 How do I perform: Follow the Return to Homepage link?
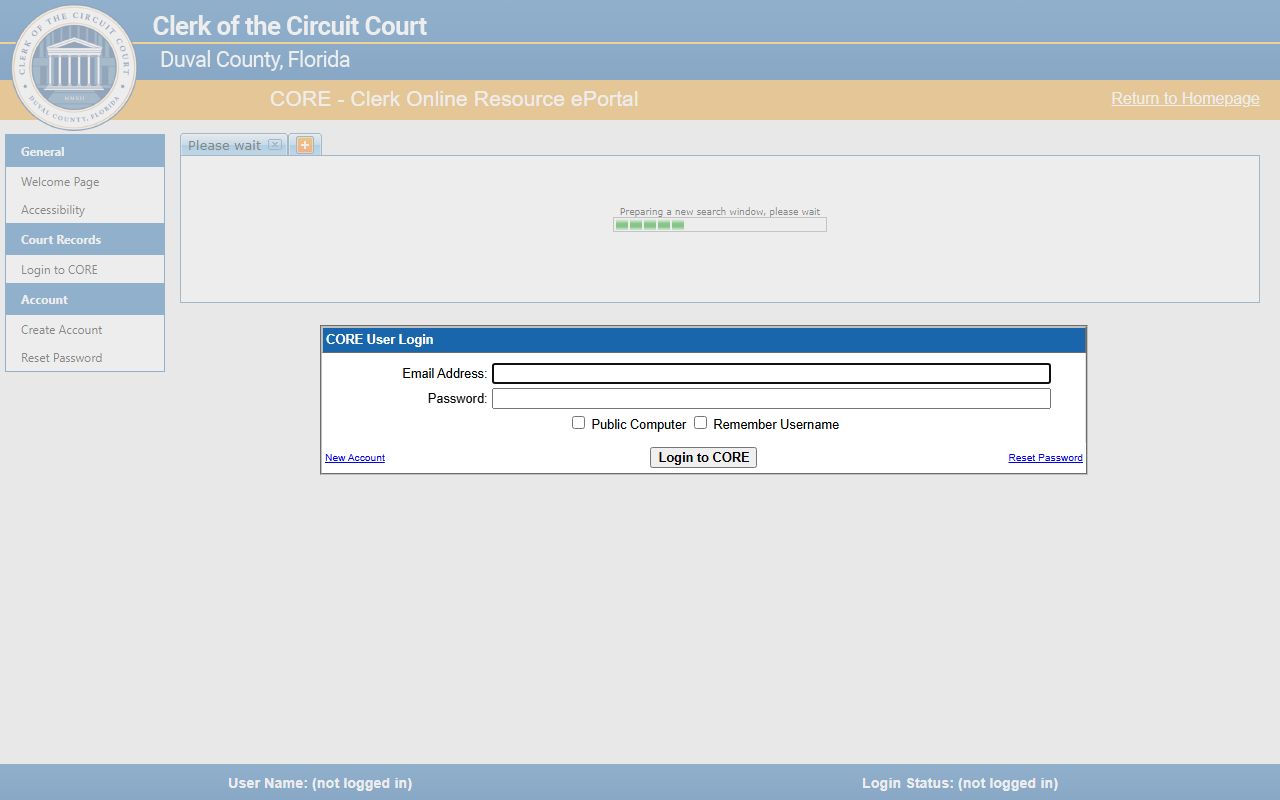click(1185, 98)
